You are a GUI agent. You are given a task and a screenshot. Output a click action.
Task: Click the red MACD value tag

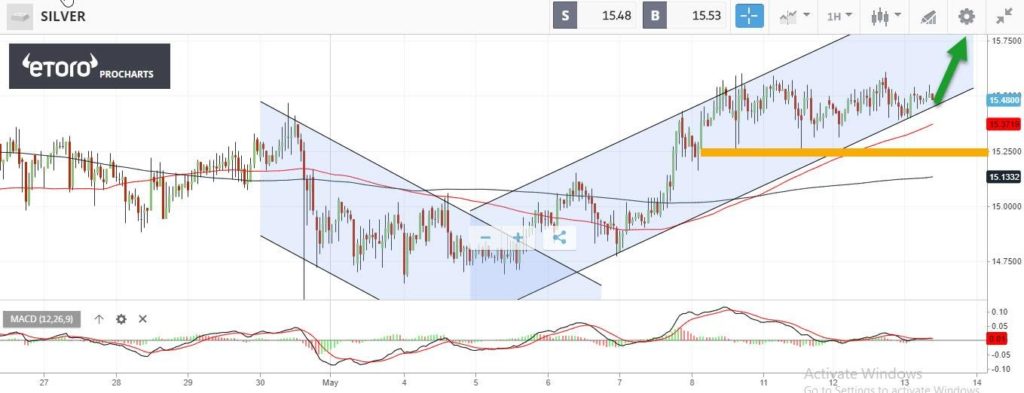pyautogui.click(x=998, y=338)
